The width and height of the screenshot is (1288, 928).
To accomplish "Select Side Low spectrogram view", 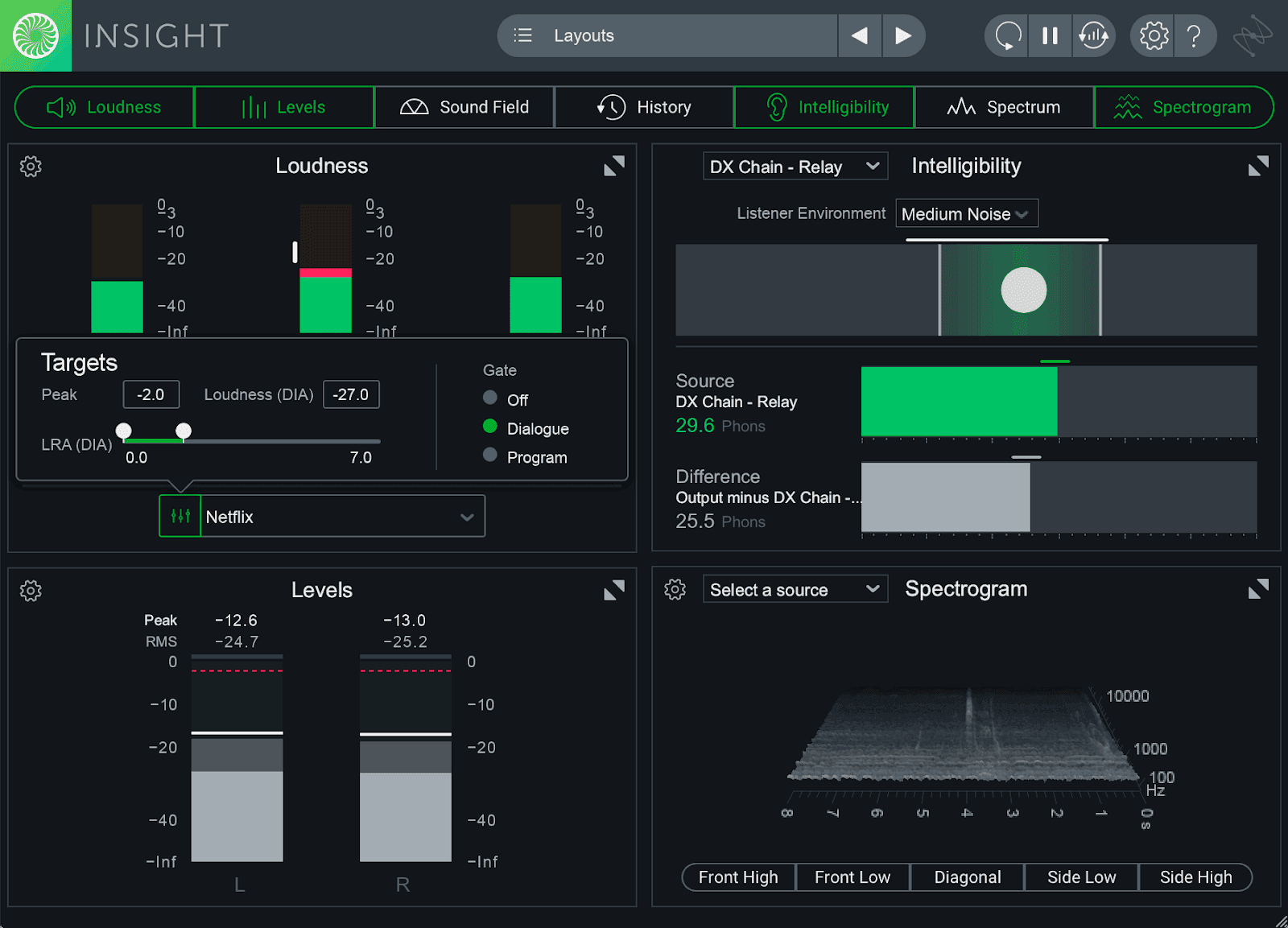I will click(1082, 877).
